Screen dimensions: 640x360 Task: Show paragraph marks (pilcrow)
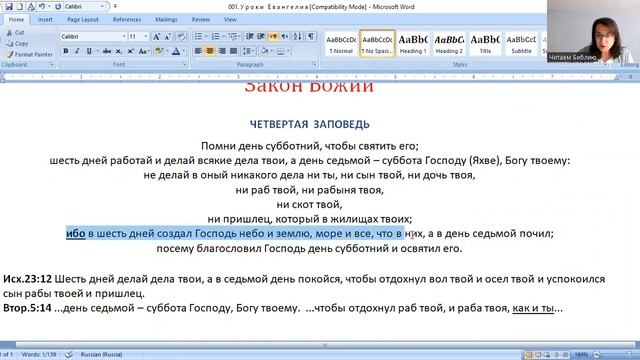pyautogui.click(x=311, y=37)
